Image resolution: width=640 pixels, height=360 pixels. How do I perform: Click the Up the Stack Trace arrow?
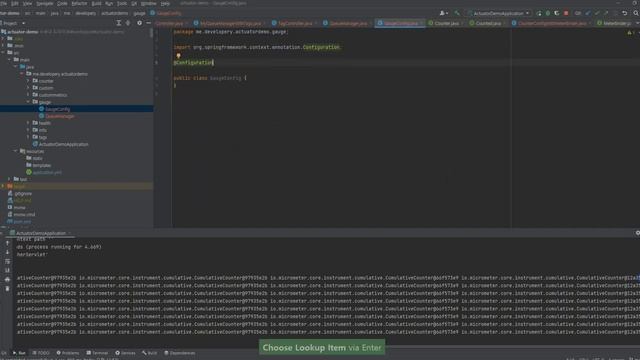pos(7,243)
